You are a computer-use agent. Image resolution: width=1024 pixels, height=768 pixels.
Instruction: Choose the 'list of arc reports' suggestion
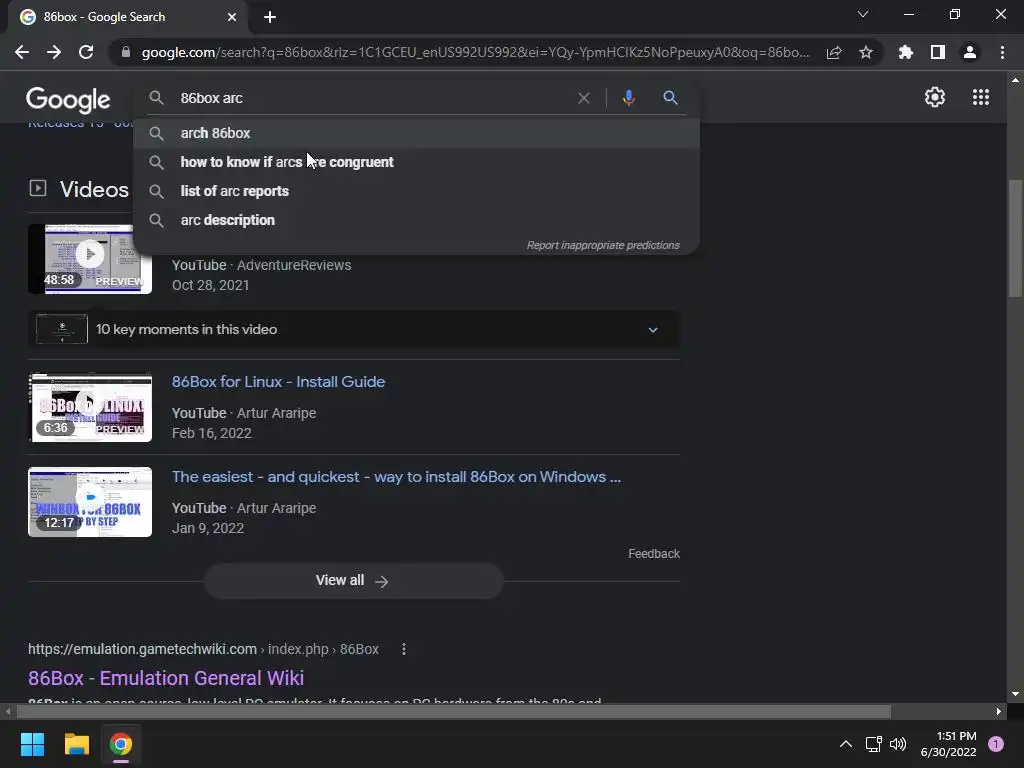click(416, 191)
